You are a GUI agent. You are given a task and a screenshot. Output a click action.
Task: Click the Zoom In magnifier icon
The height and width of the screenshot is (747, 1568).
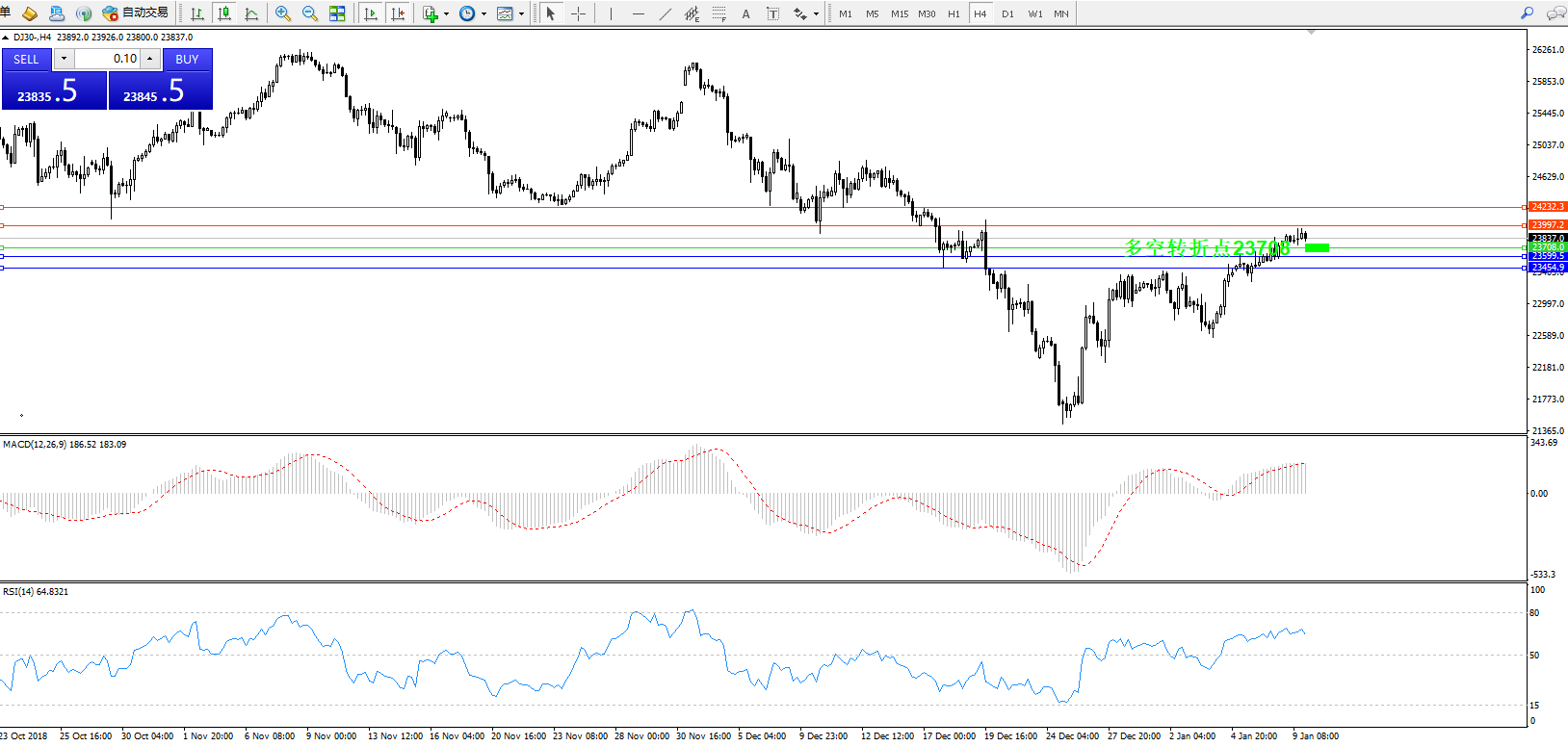click(282, 13)
